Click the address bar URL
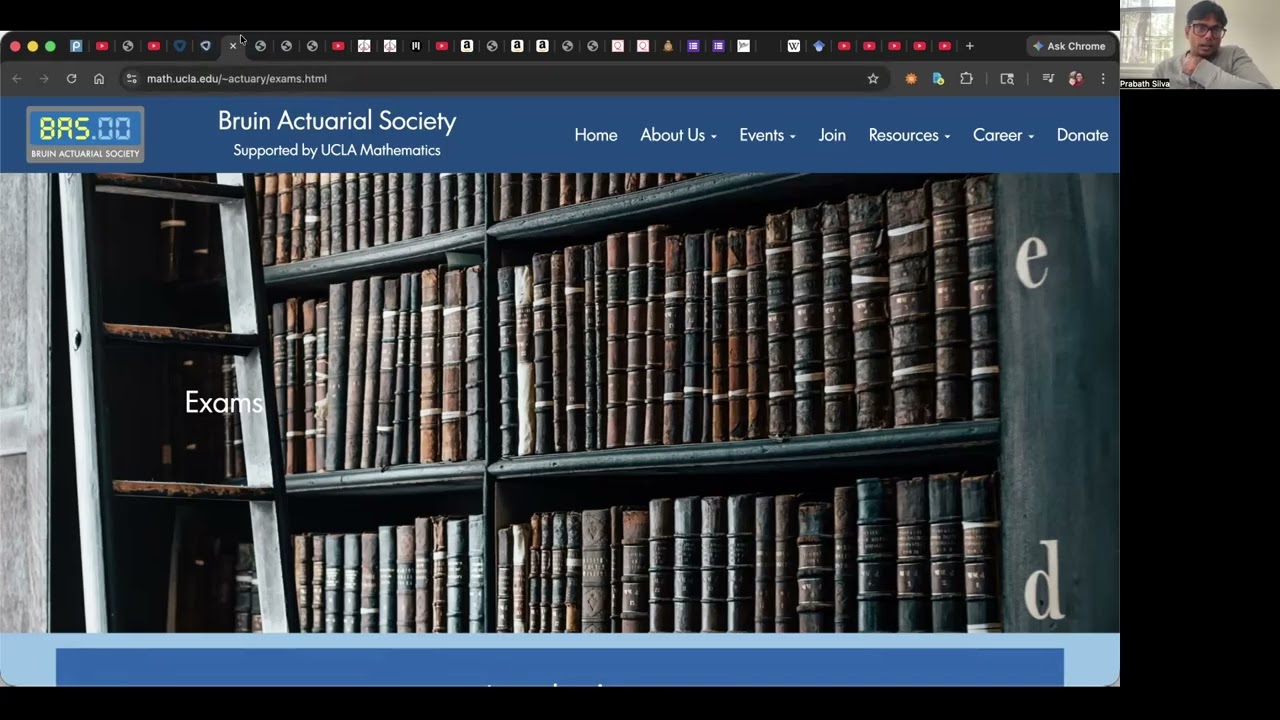This screenshot has width=1280, height=720. (x=237, y=78)
